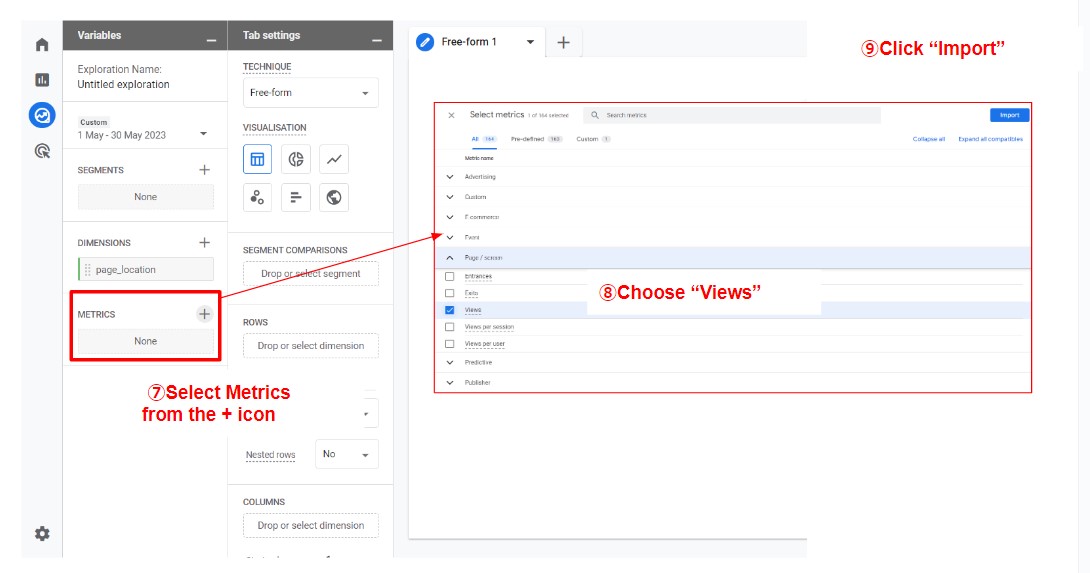The image size is (1090, 573).
Task: Check the Views per session checkbox
Action: click(450, 327)
